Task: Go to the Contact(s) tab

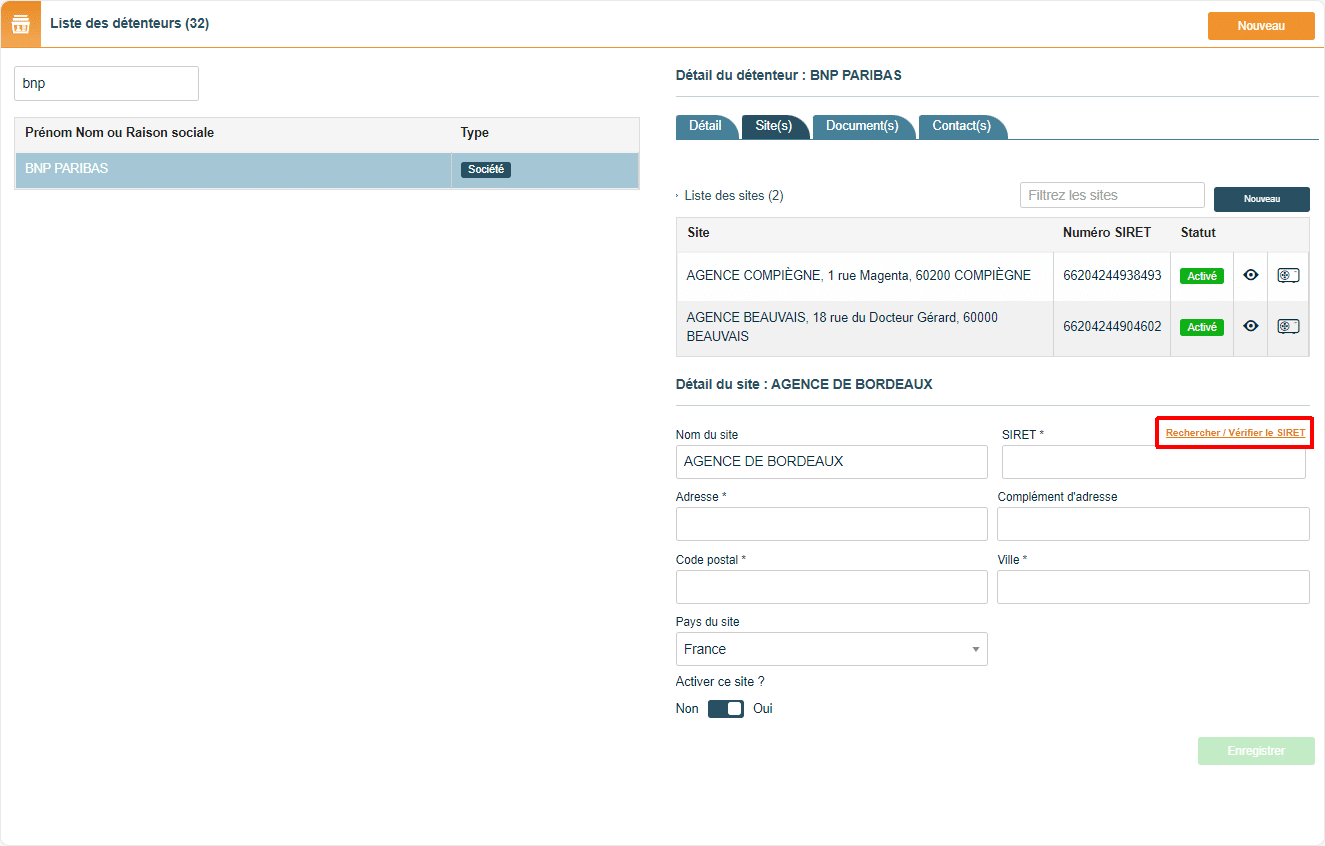Action: tap(961, 127)
